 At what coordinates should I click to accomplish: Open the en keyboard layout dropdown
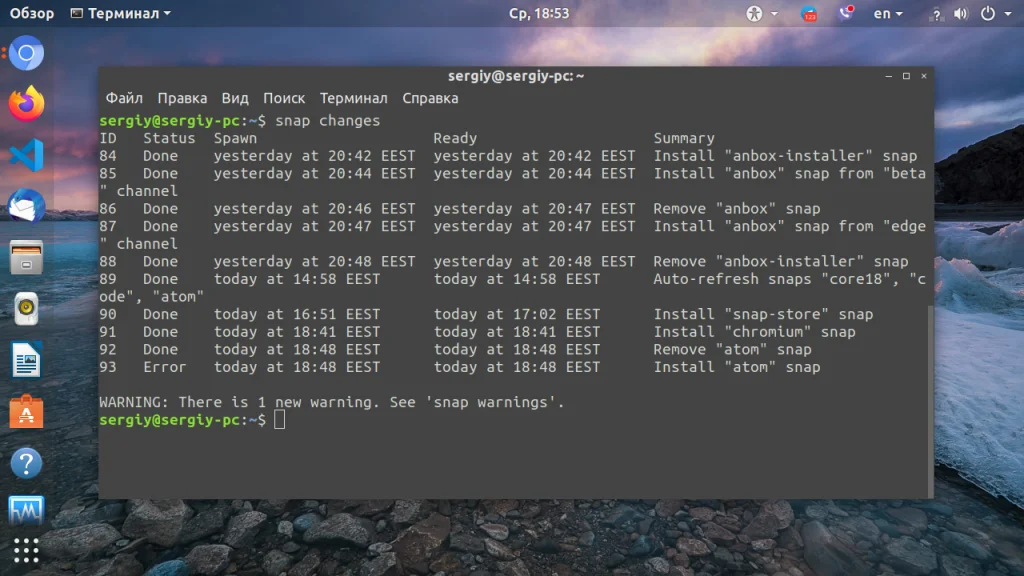coord(888,14)
